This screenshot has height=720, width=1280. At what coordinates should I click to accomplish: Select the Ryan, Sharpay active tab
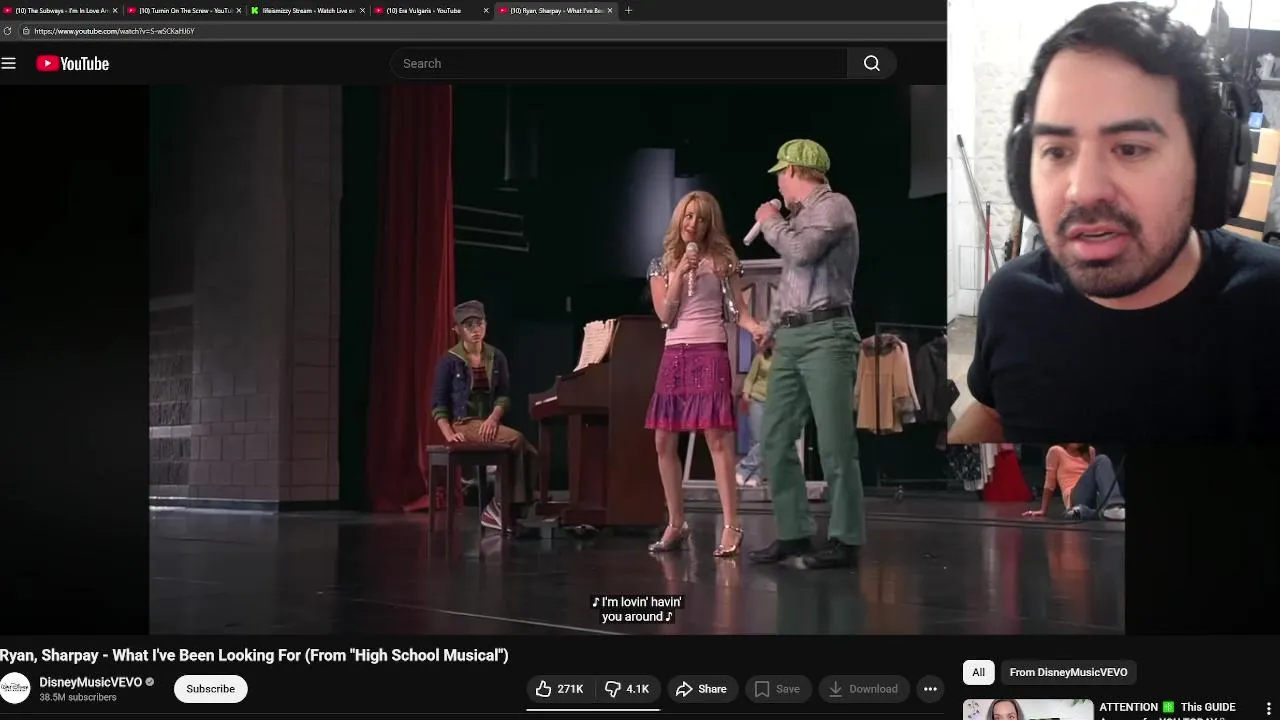click(556, 10)
